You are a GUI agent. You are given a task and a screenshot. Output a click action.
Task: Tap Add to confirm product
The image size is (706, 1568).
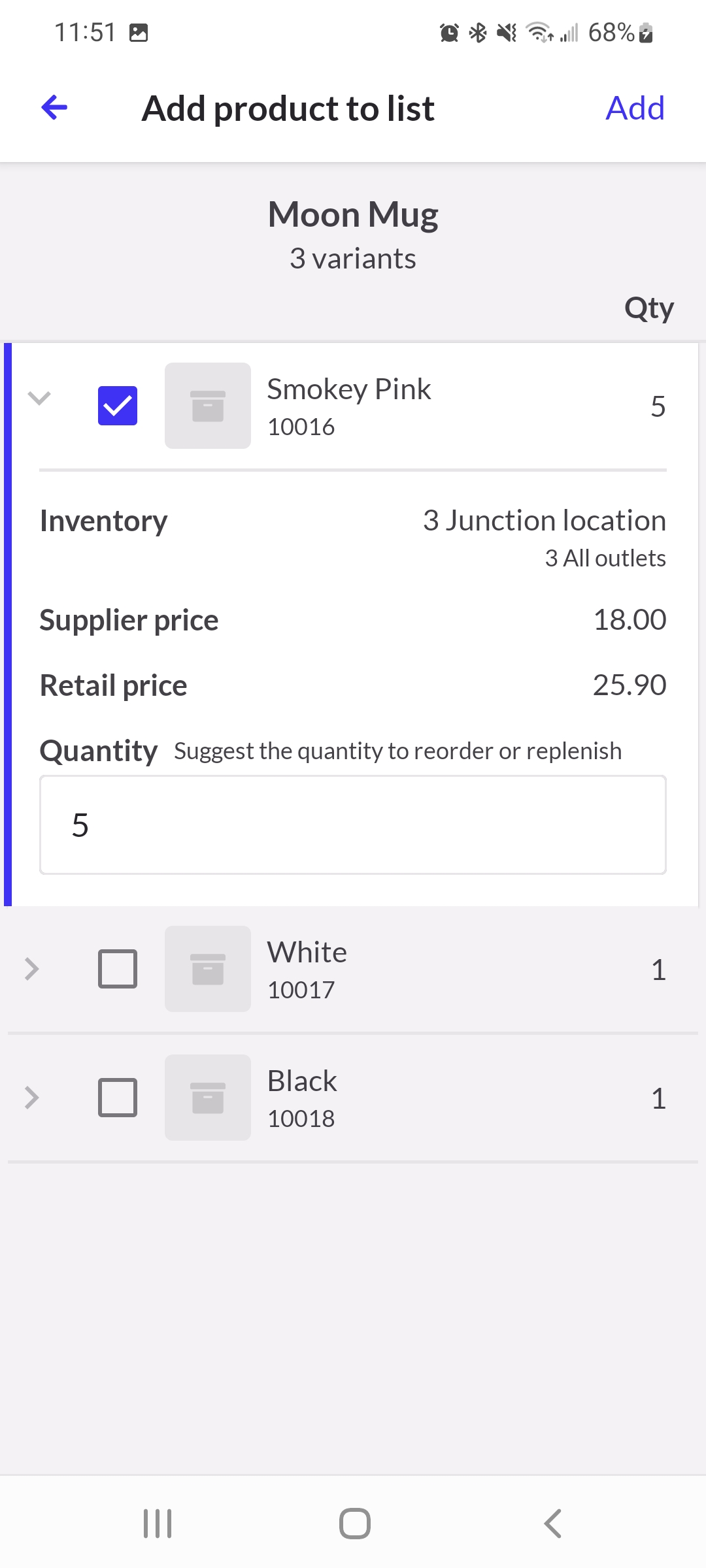pos(635,108)
